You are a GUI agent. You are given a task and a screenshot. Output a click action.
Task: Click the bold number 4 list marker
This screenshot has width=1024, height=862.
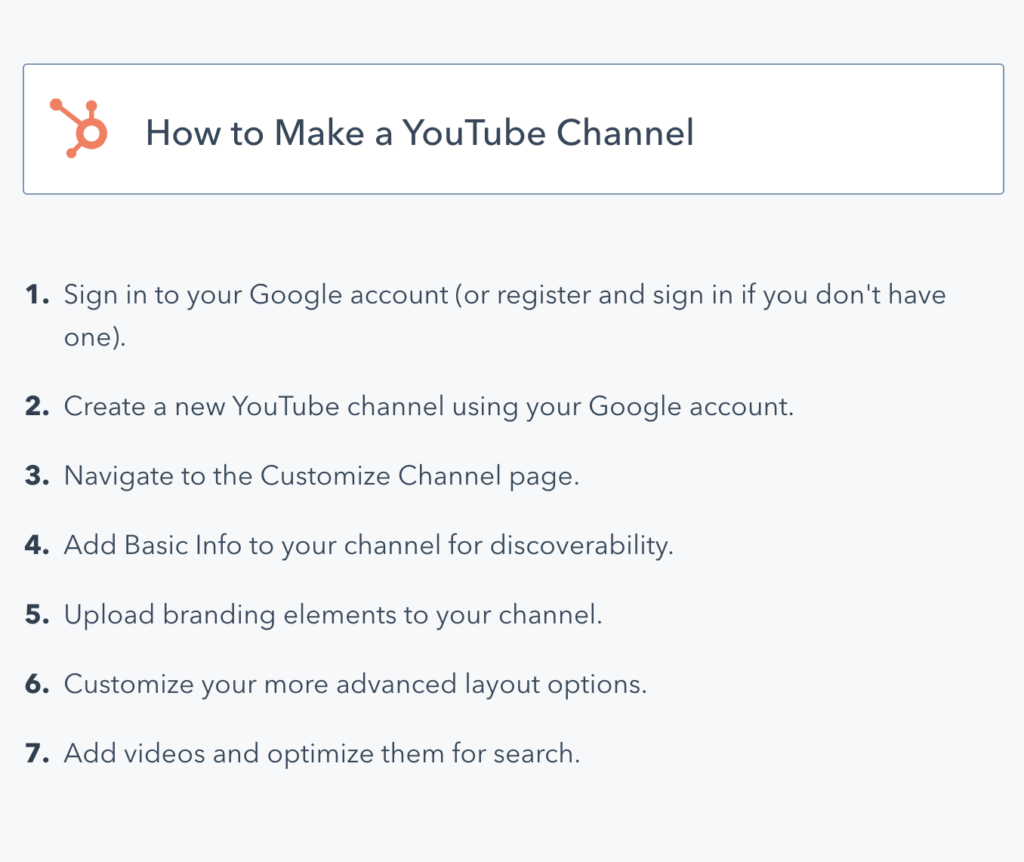pyautogui.click(x=37, y=546)
